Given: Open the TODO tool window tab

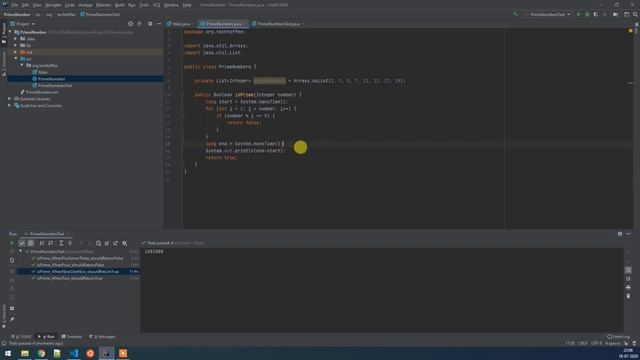Looking at the screenshot, I should point(21,337).
